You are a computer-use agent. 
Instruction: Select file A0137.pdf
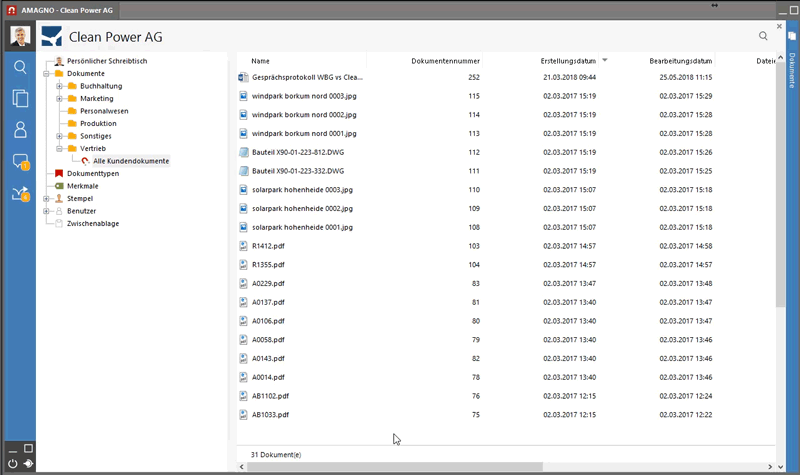pos(268,302)
